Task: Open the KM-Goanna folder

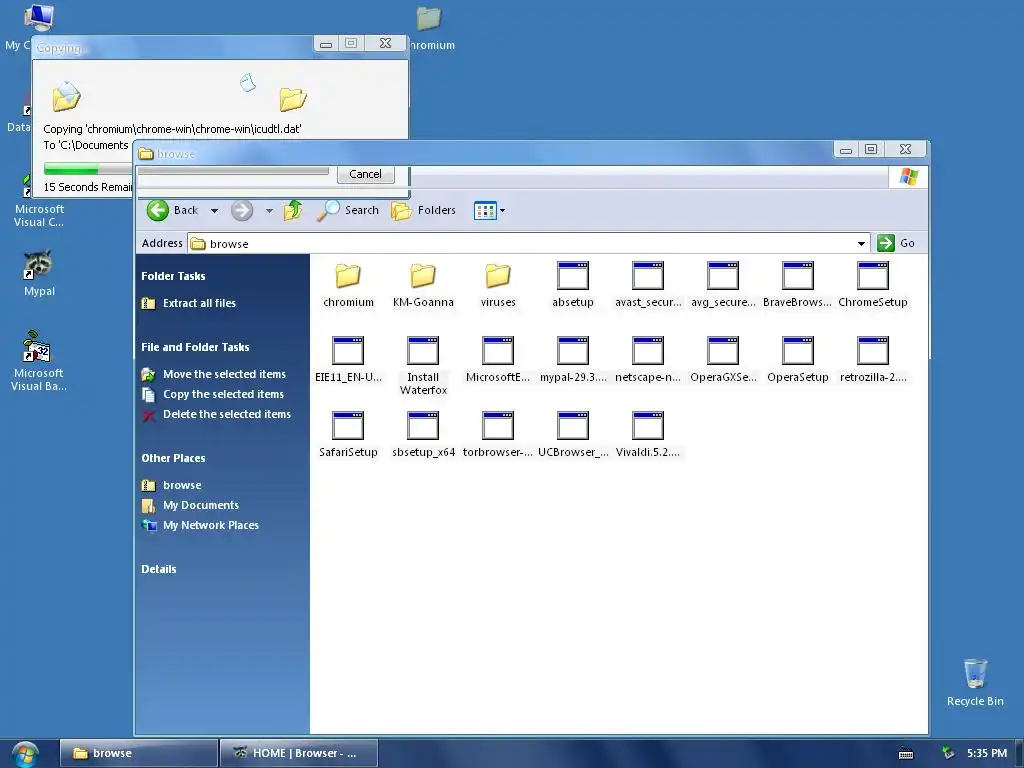Action: coord(423,285)
